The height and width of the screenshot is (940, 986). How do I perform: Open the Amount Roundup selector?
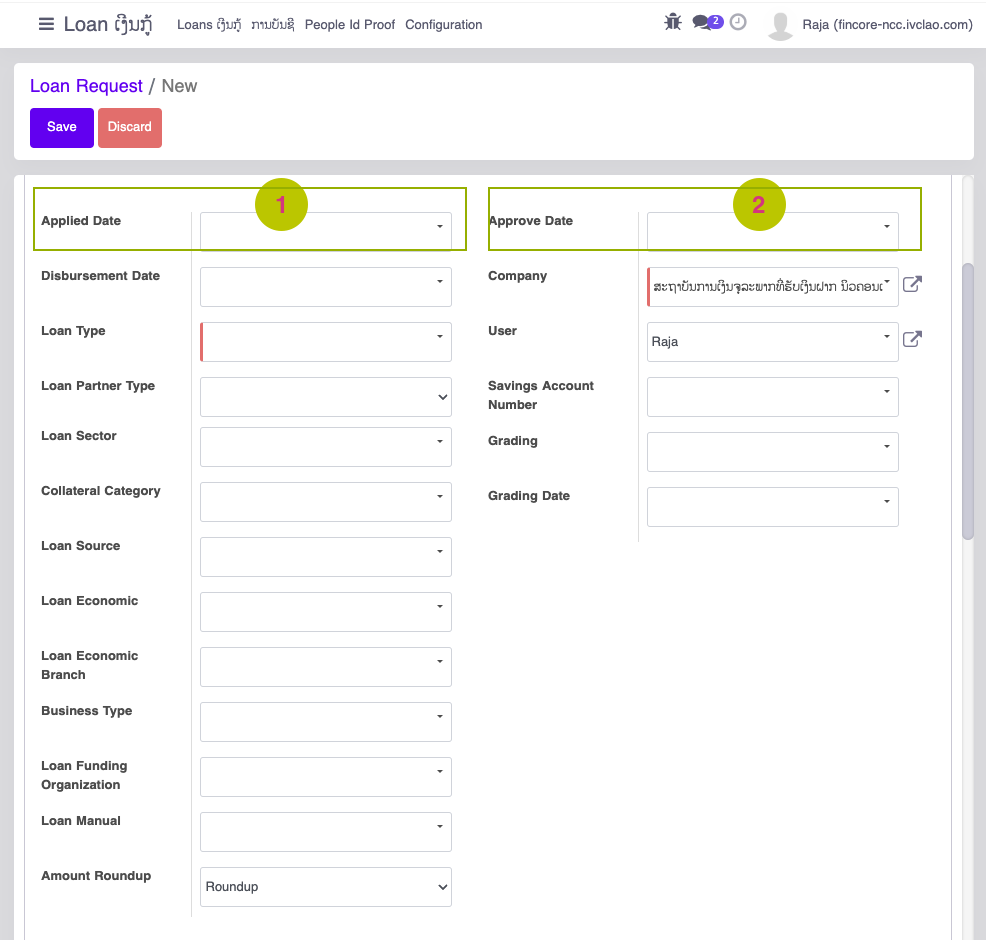(x=325, y=887)
